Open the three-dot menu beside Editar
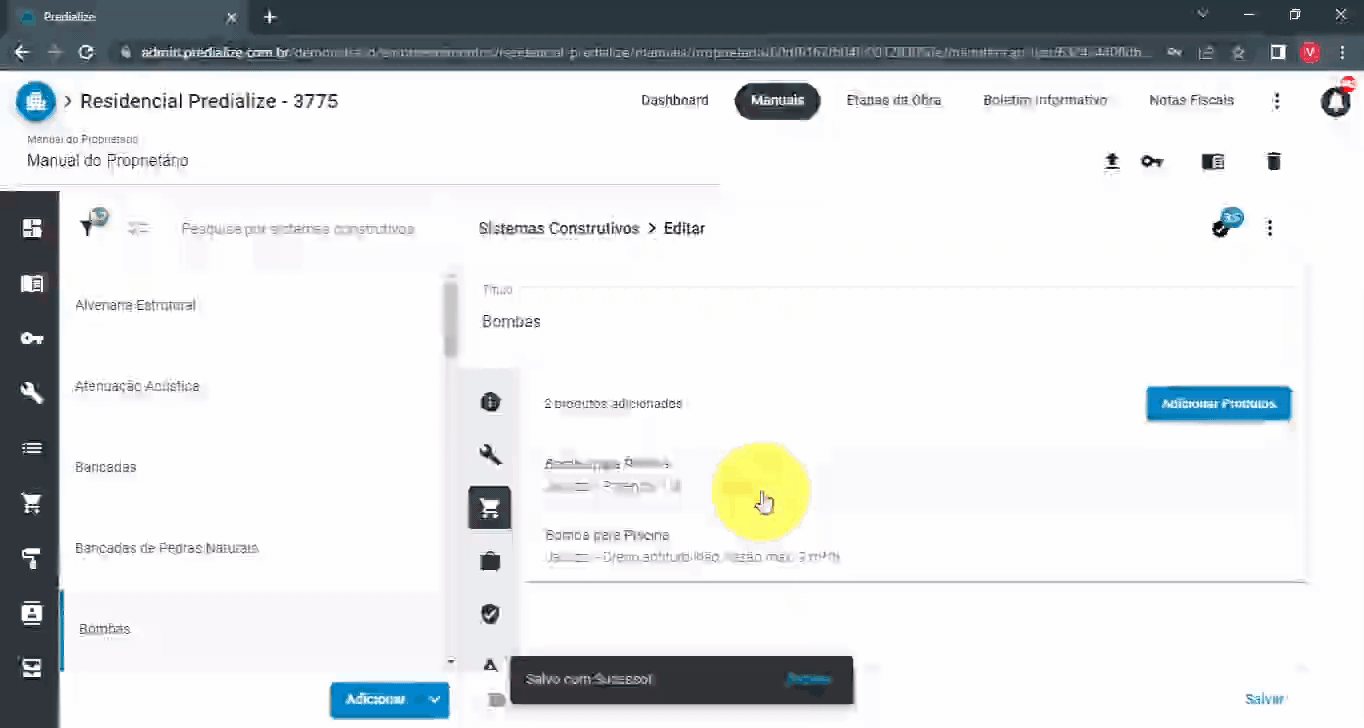1364x728 pixels. coord(1269,228)
